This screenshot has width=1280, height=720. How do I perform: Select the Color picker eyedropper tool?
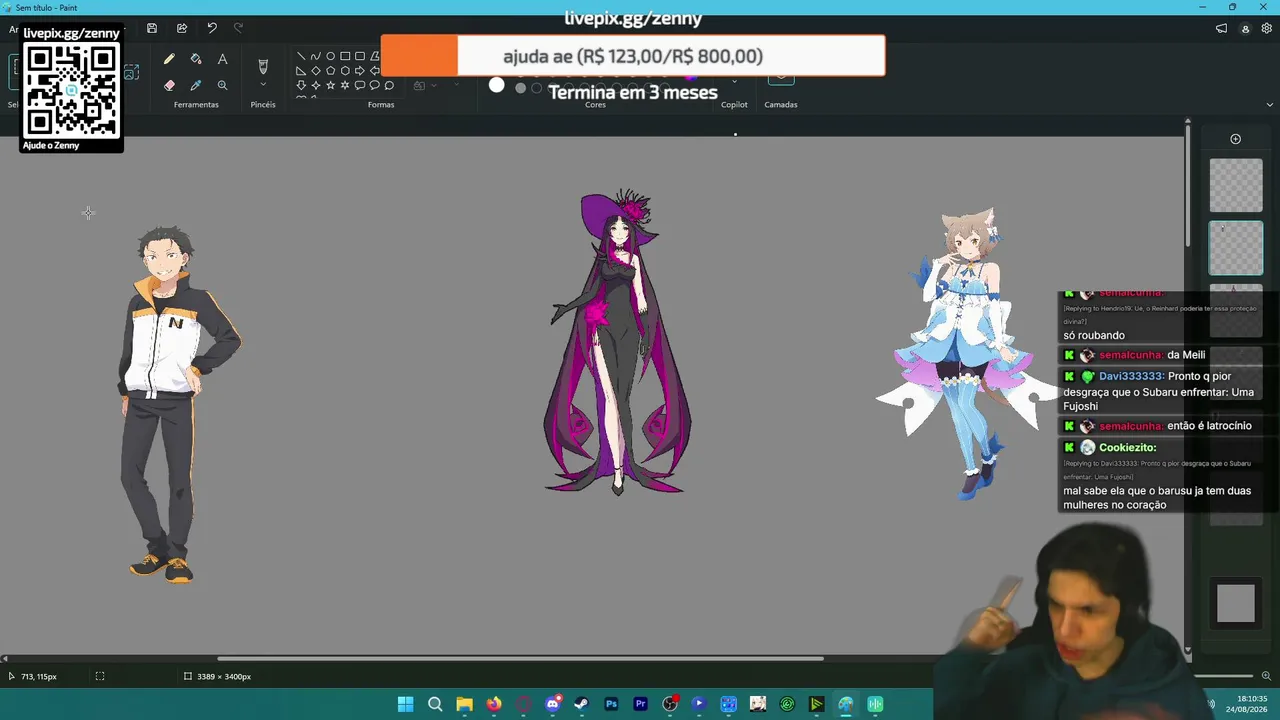click(x=196, y=86)
